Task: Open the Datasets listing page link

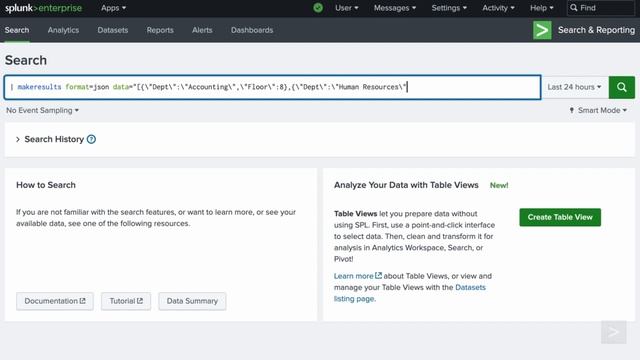Action: click(x=409, y=293)
